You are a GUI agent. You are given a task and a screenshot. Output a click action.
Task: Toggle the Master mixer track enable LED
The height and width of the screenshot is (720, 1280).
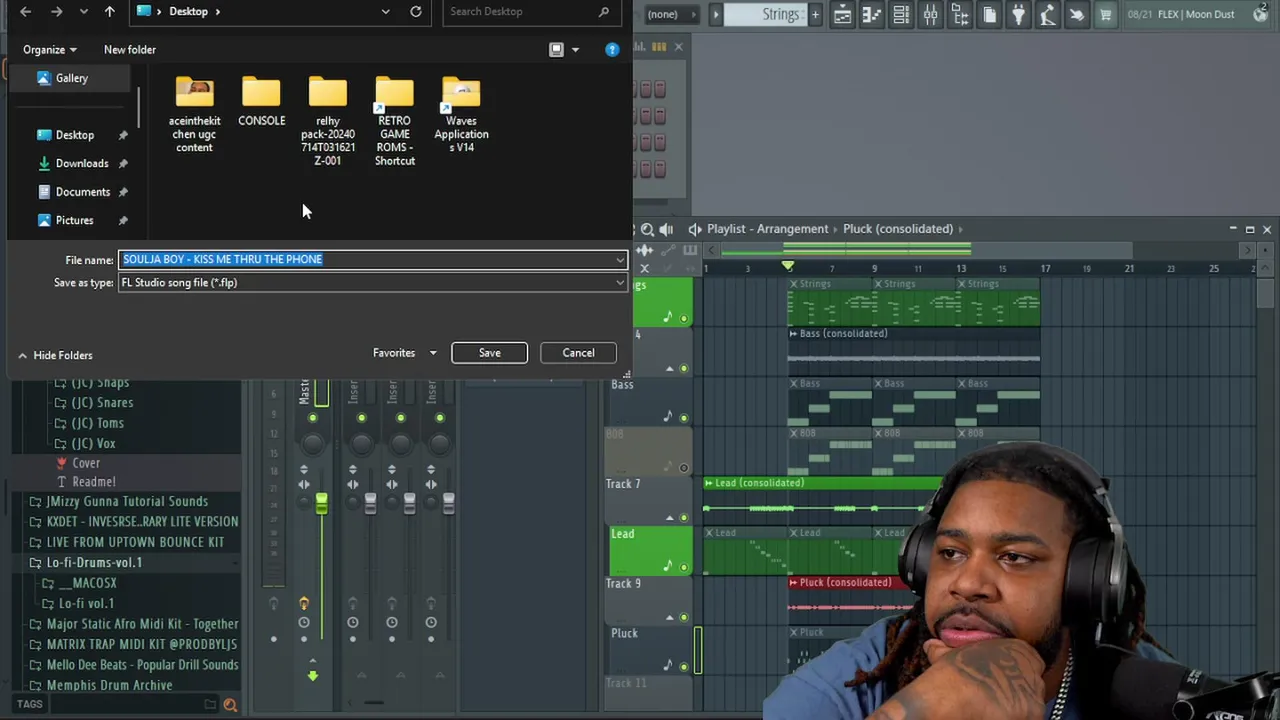tap(313, 418)
